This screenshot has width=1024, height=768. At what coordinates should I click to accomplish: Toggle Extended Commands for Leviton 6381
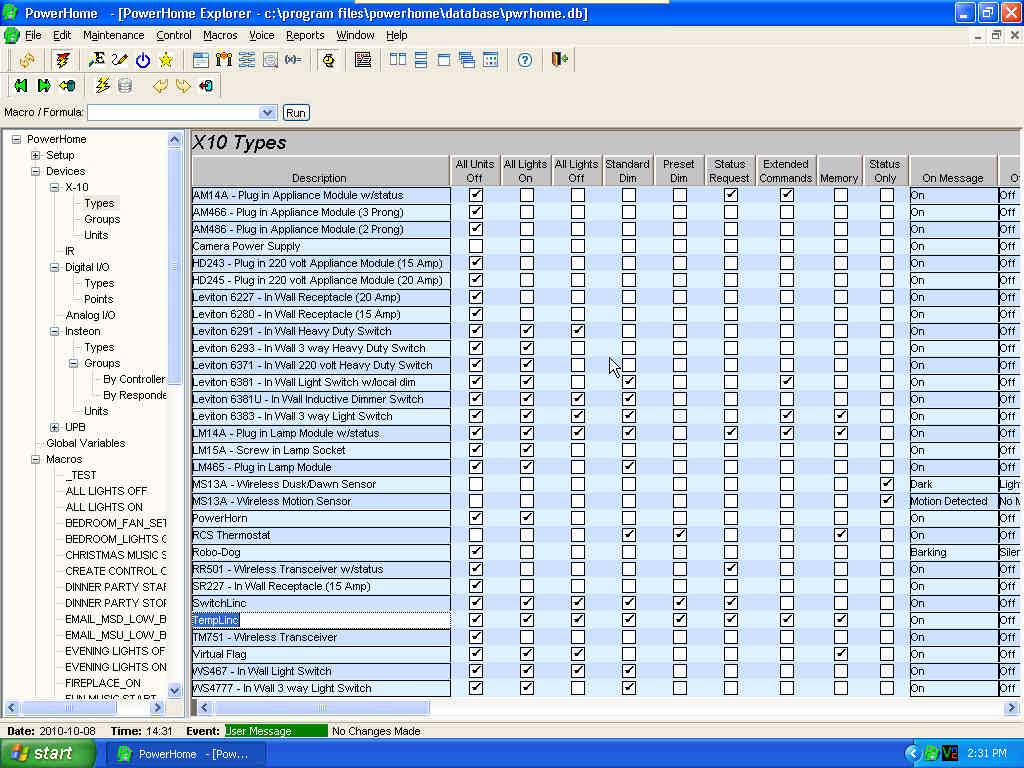[x=787, y=381]
